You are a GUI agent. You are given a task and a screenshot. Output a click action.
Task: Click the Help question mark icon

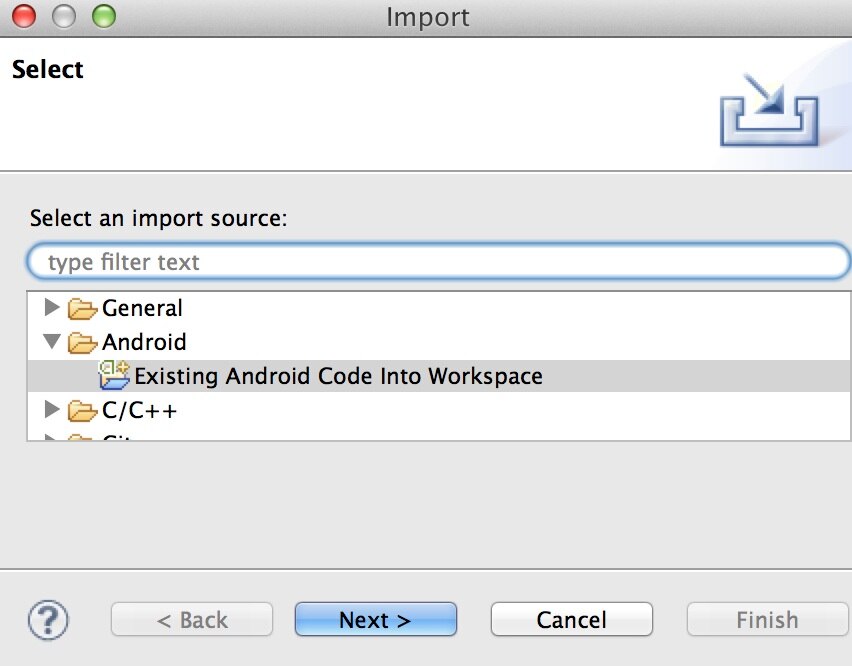(47, 620)
